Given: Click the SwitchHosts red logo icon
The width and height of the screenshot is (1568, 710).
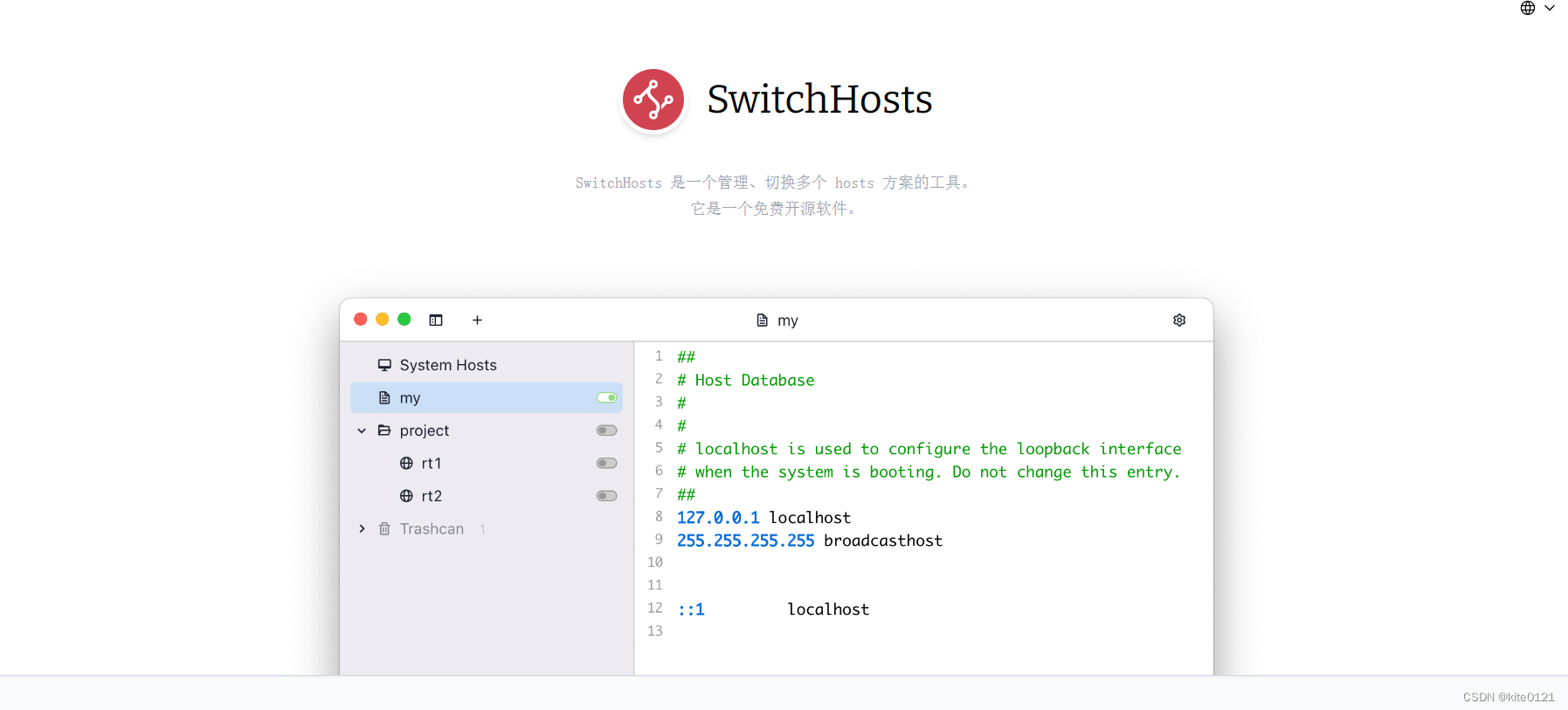Looking at the screenshot, I should [653, 100].
